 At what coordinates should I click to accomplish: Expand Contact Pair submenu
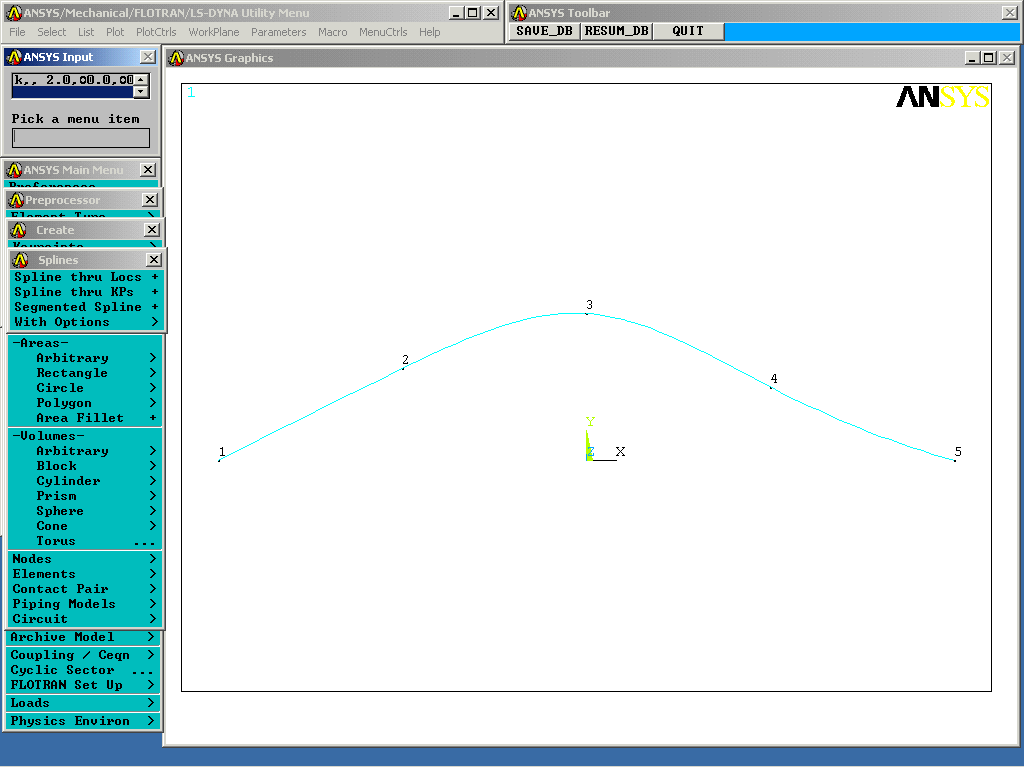tap(85, 589)
